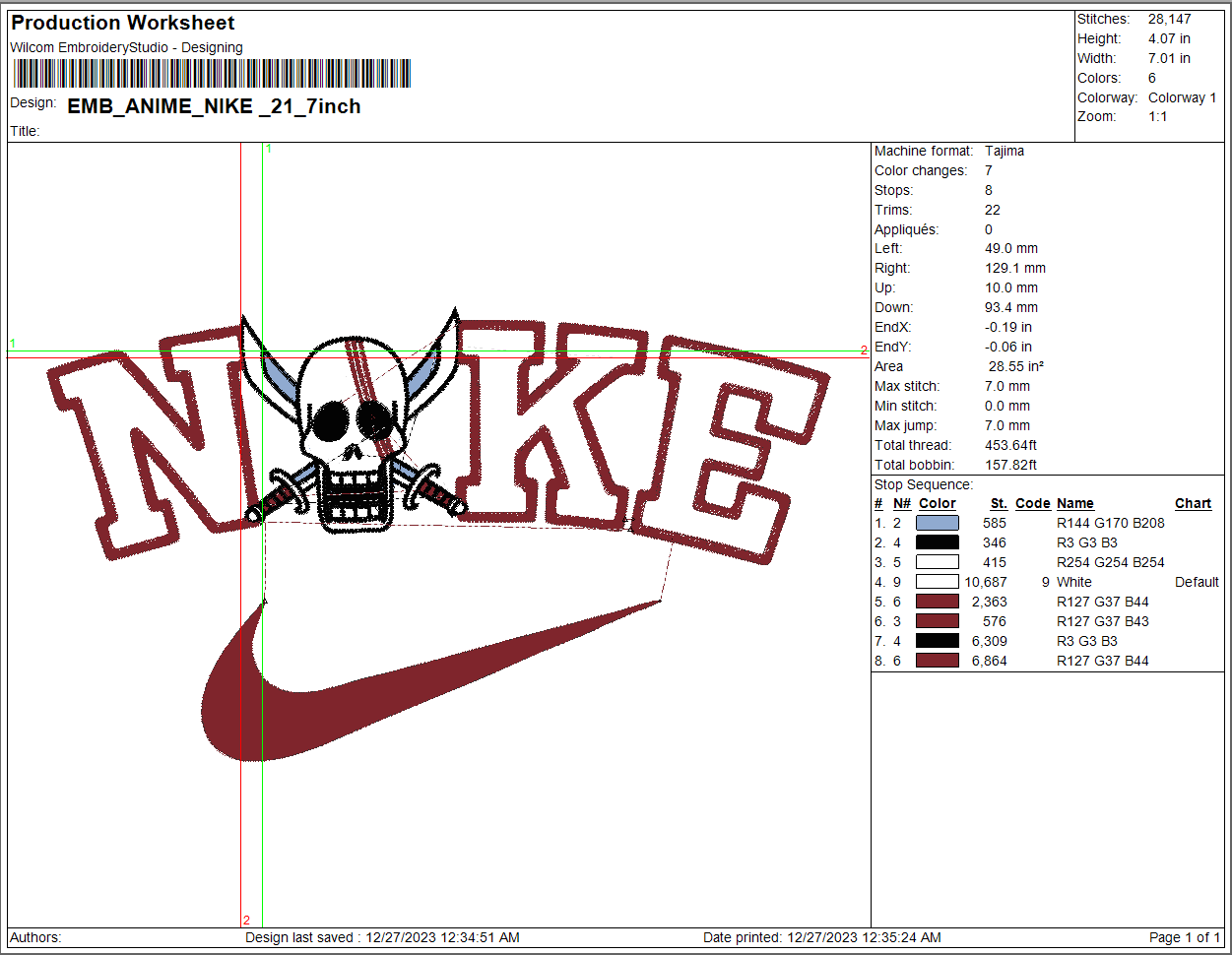Click the Stitches count 28,147

(x=1169, y=19)
